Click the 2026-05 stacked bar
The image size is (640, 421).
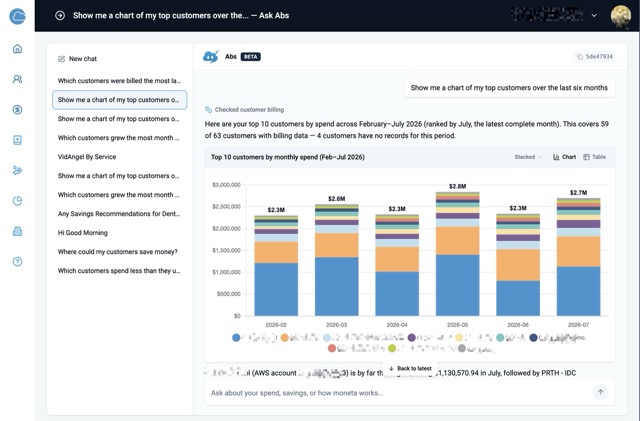(457, 254)
